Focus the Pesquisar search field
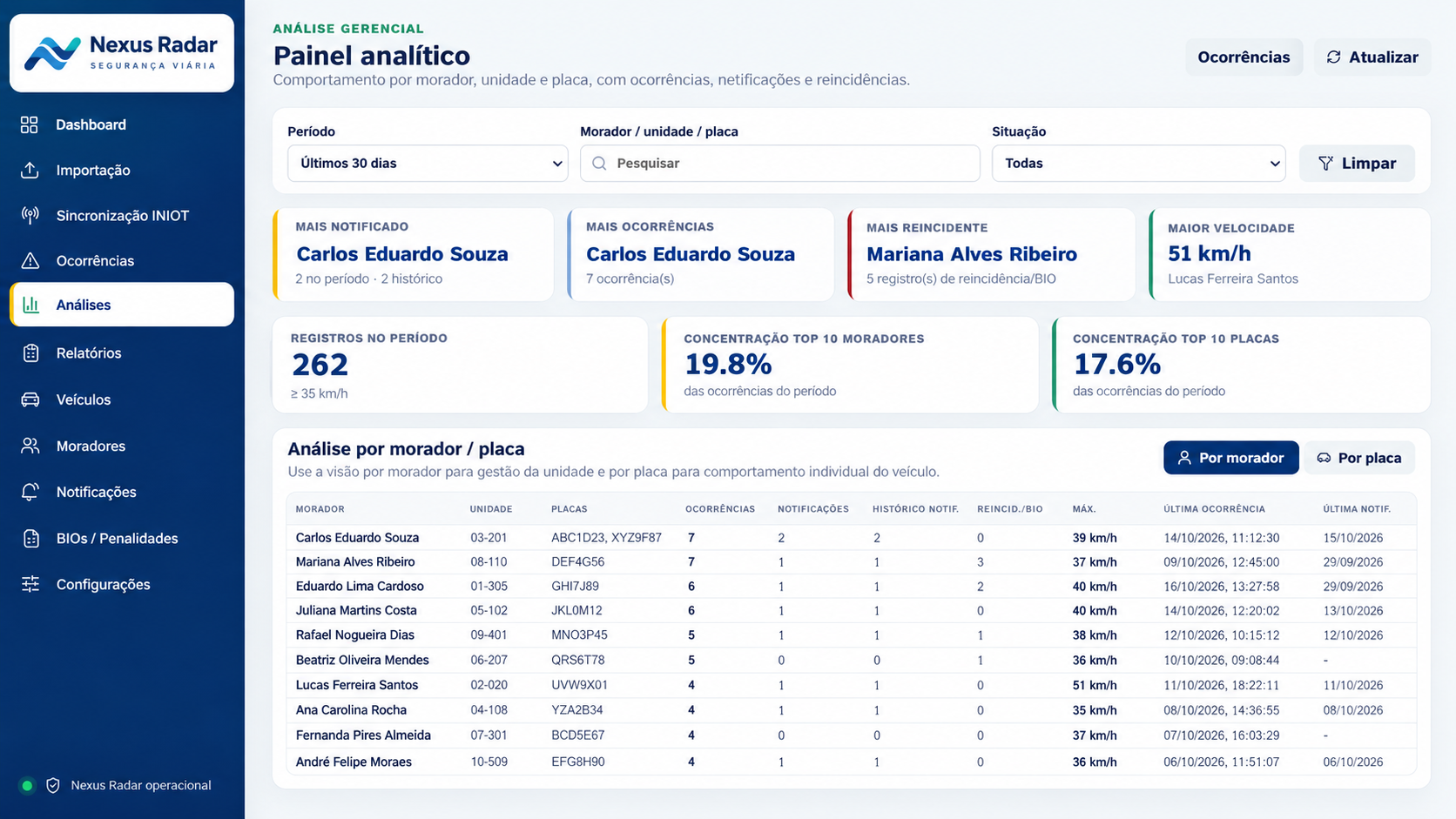Screen dimensions: 1456x819 click(x=779, y=163)
